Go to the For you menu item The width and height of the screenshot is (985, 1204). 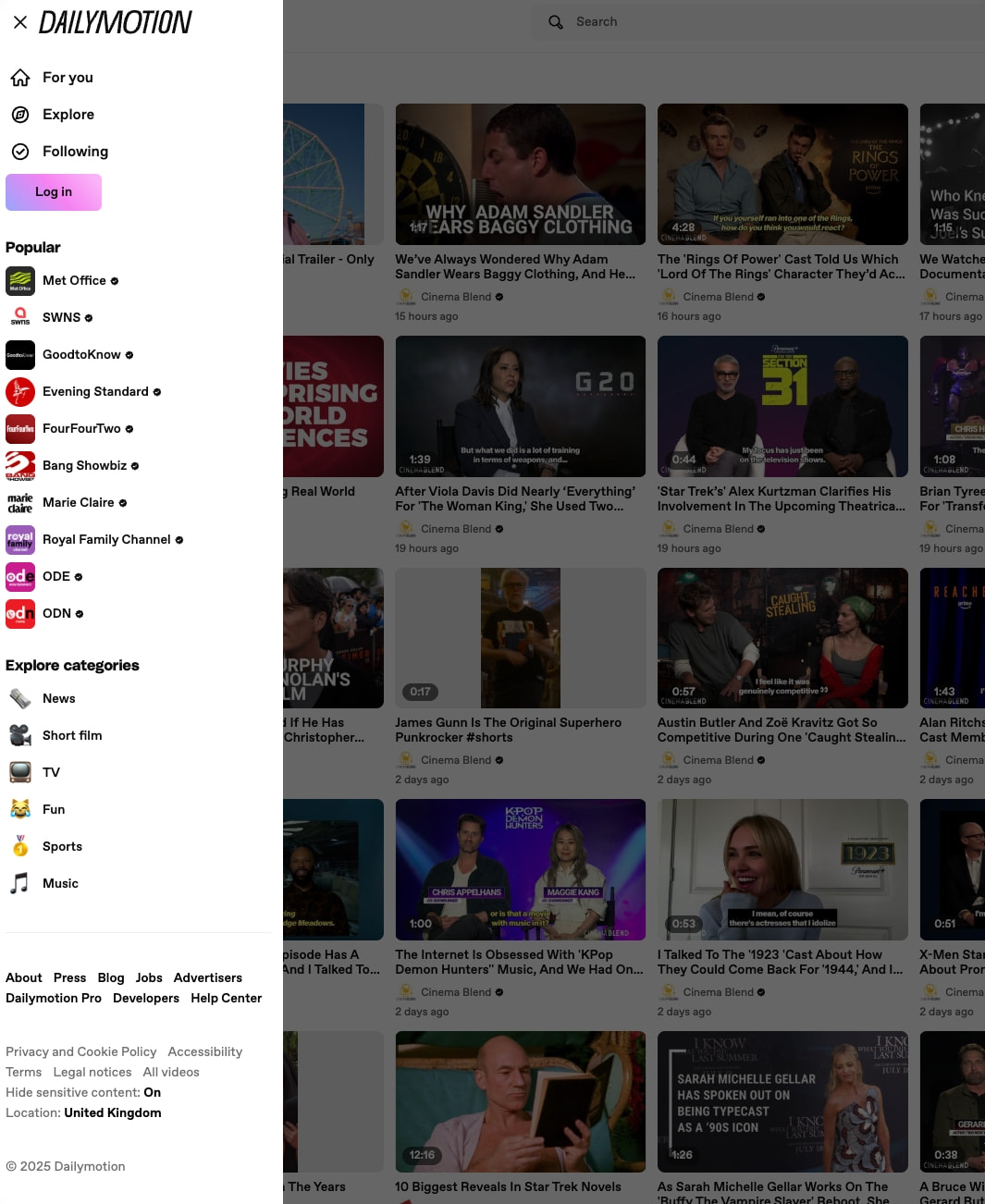pyautogui.click(x=68, y=78)
